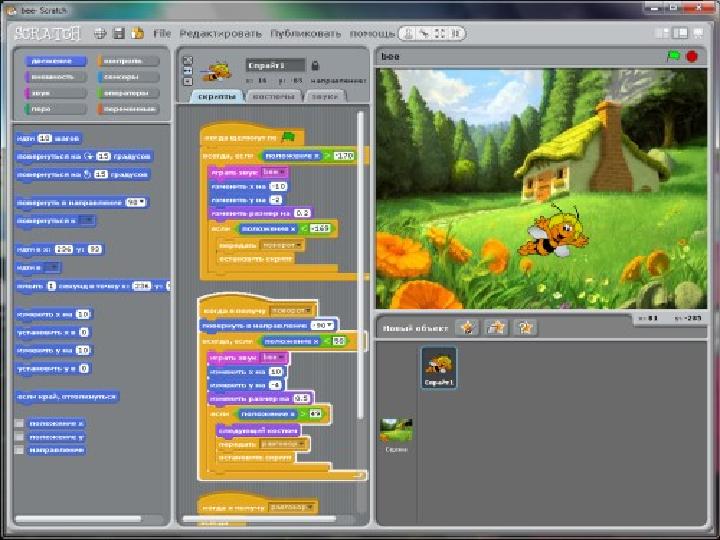
Task: Click the установить y в 0 block
Action: 53,368
